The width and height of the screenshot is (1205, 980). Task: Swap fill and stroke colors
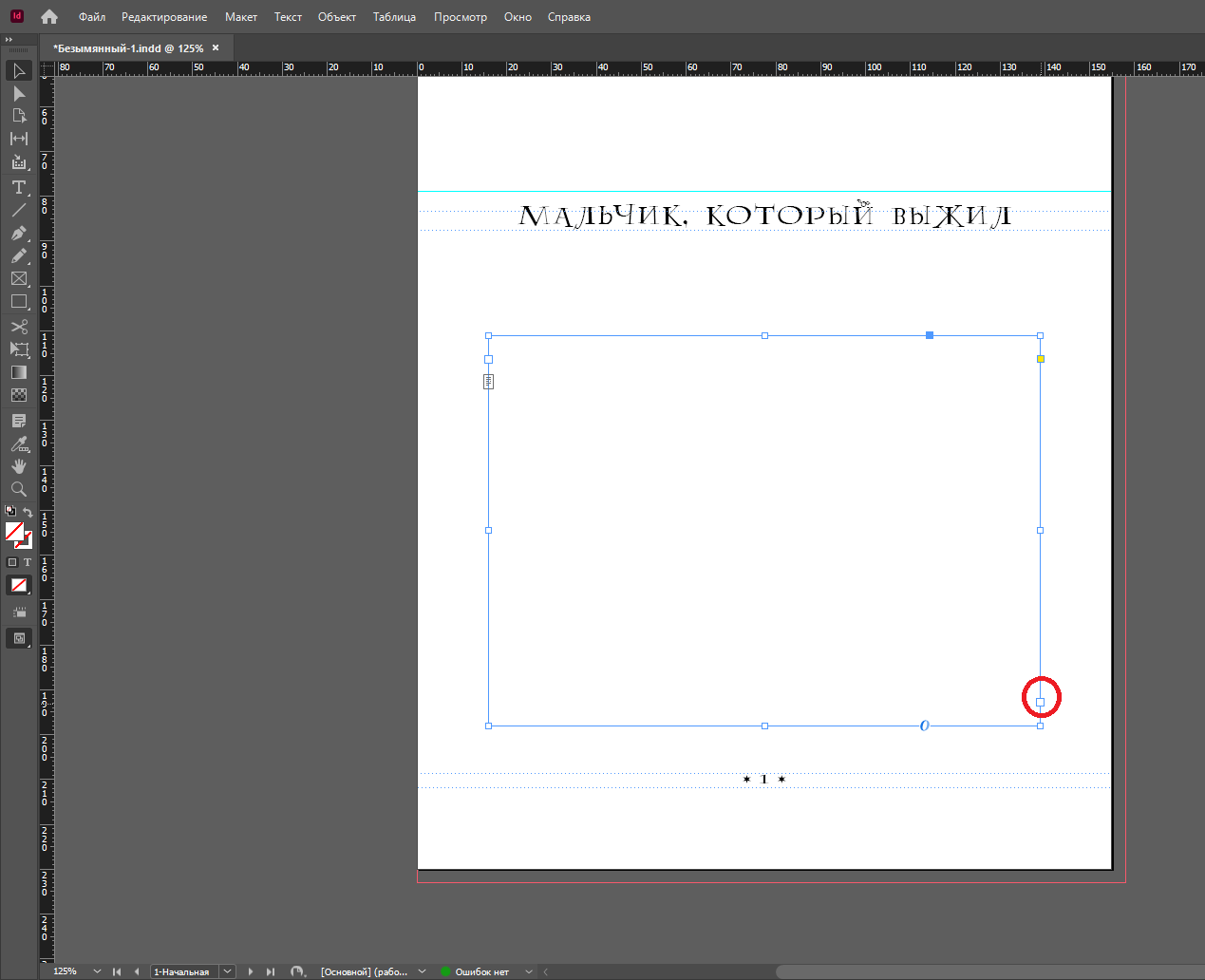point(28,513)
